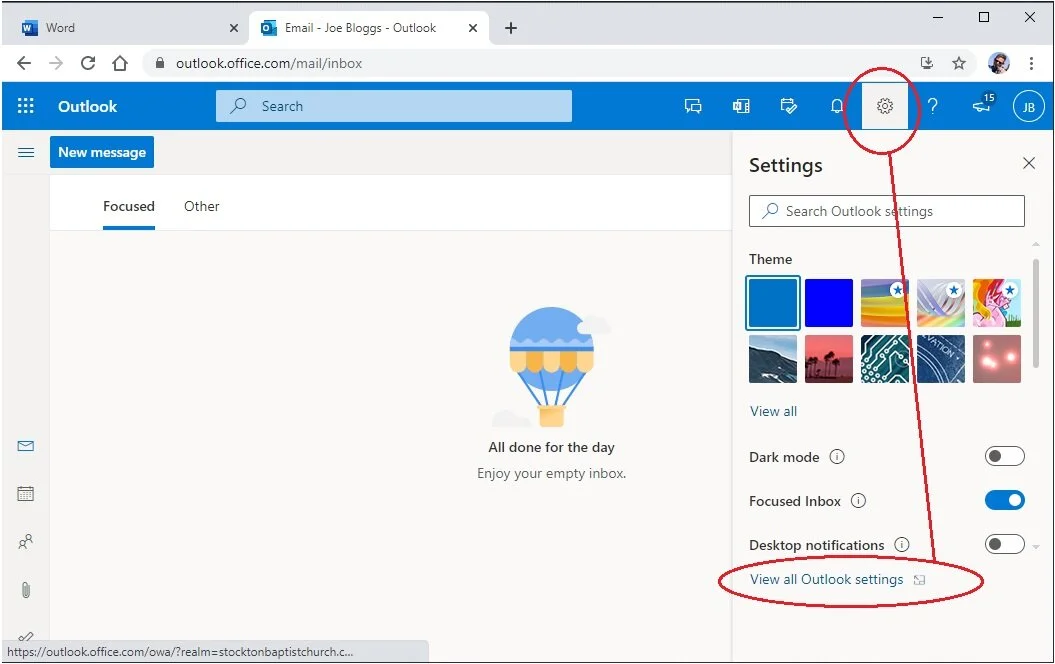This screenshot has width=1055, height=664.
Task: Open the Help question mark icon
Action: point(933,106)
